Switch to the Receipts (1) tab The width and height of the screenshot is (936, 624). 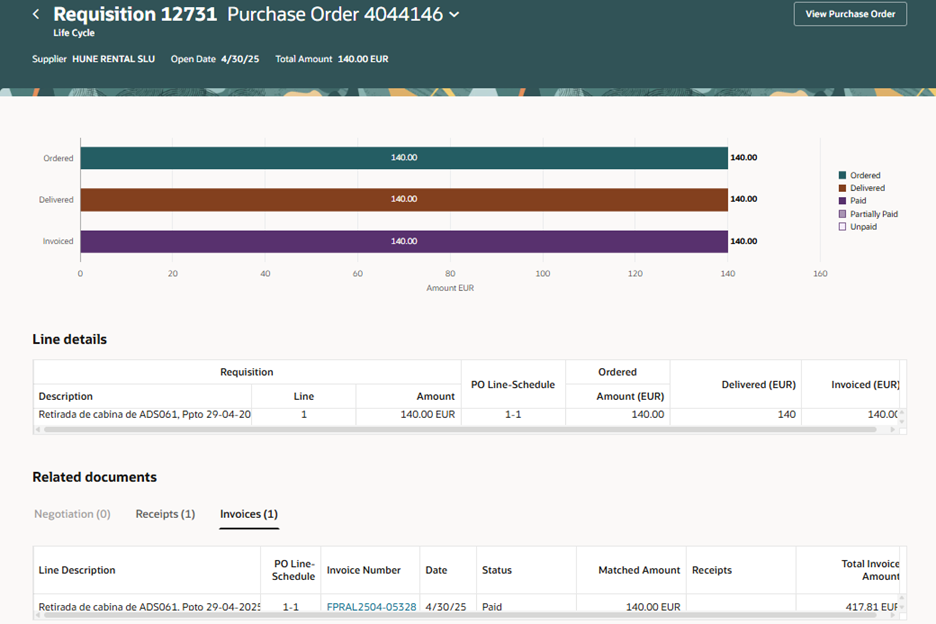pos(165,514)
